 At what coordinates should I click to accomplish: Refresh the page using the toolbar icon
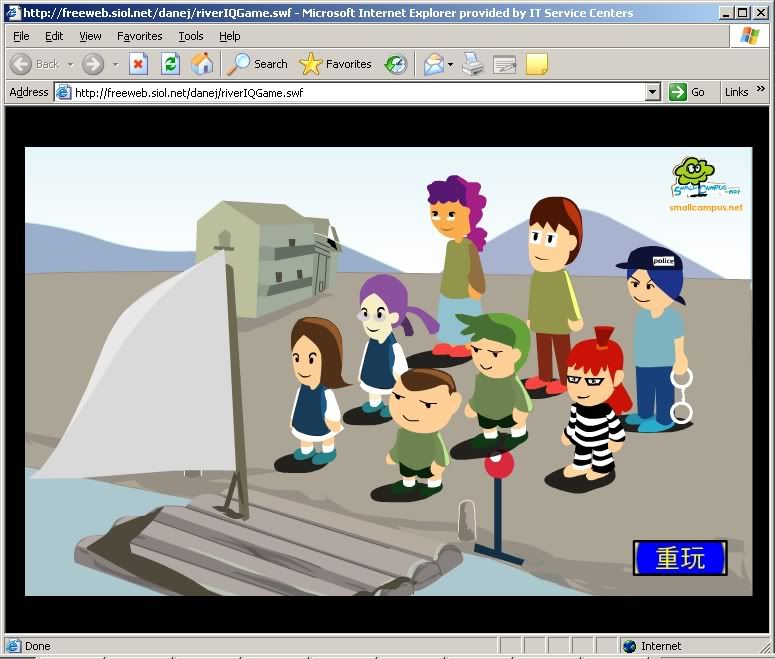coord(170,64)
